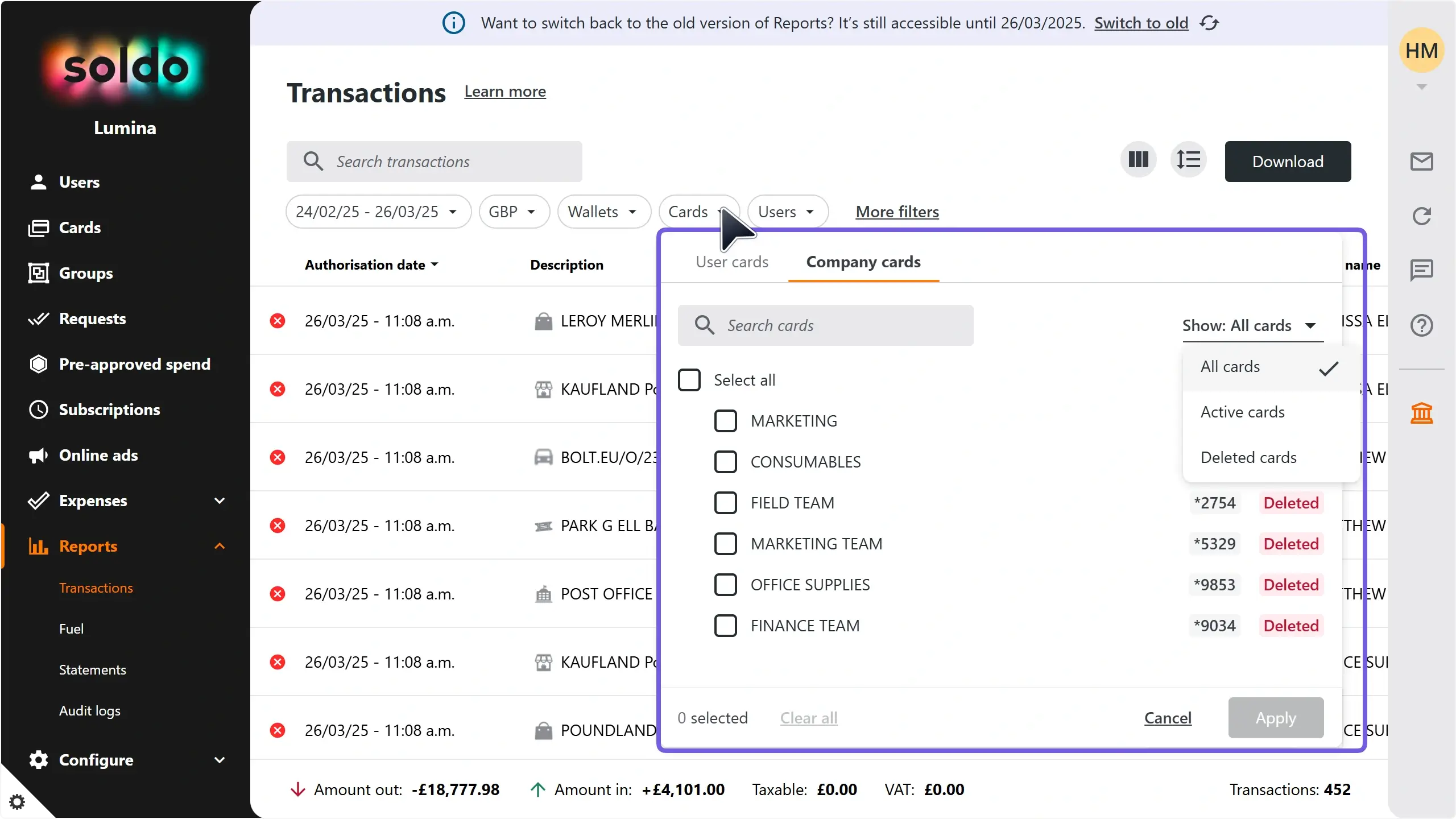Click the Switch to old link
This screenshot has width=1456, height=819.
tap(1140, 23)
